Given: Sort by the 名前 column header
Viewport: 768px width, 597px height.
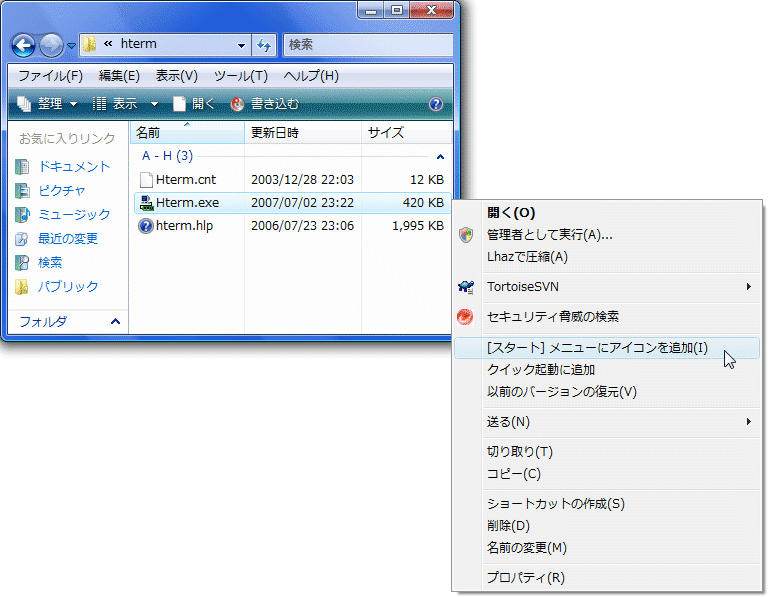Looking at the screenshot, I should 188,133.
